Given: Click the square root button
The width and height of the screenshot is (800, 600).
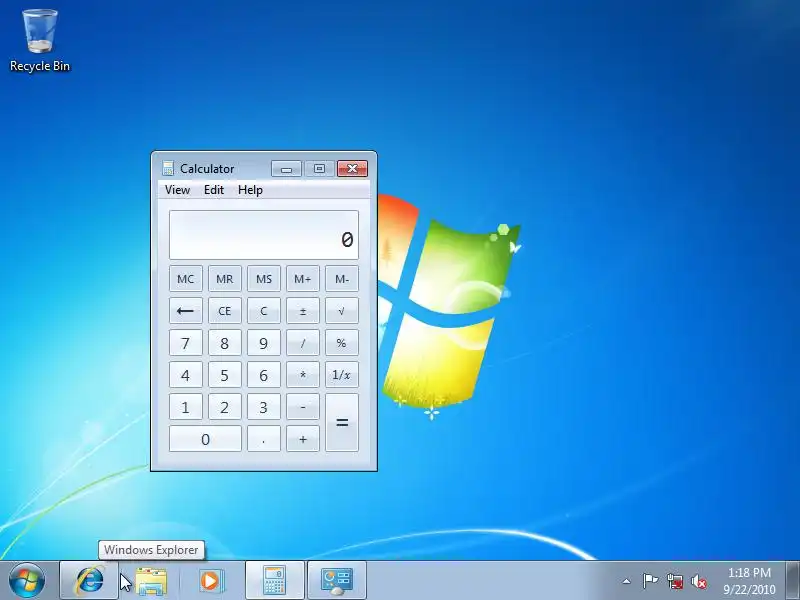Looking at the screenshot, I should [x=342, y=311].
